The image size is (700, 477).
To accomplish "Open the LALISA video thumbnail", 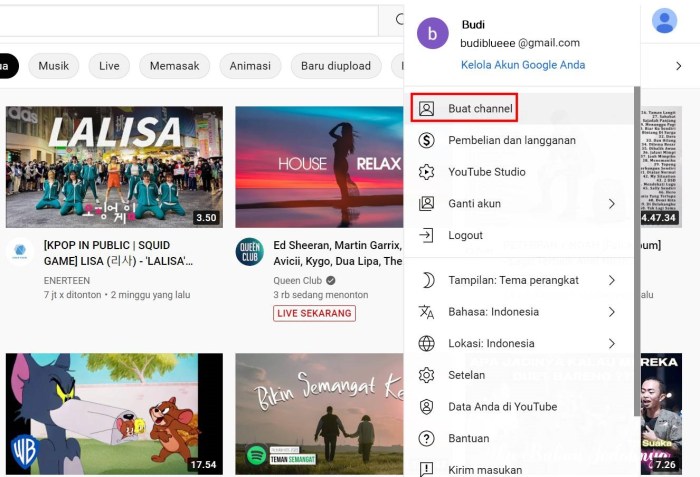I will (114, 167).
